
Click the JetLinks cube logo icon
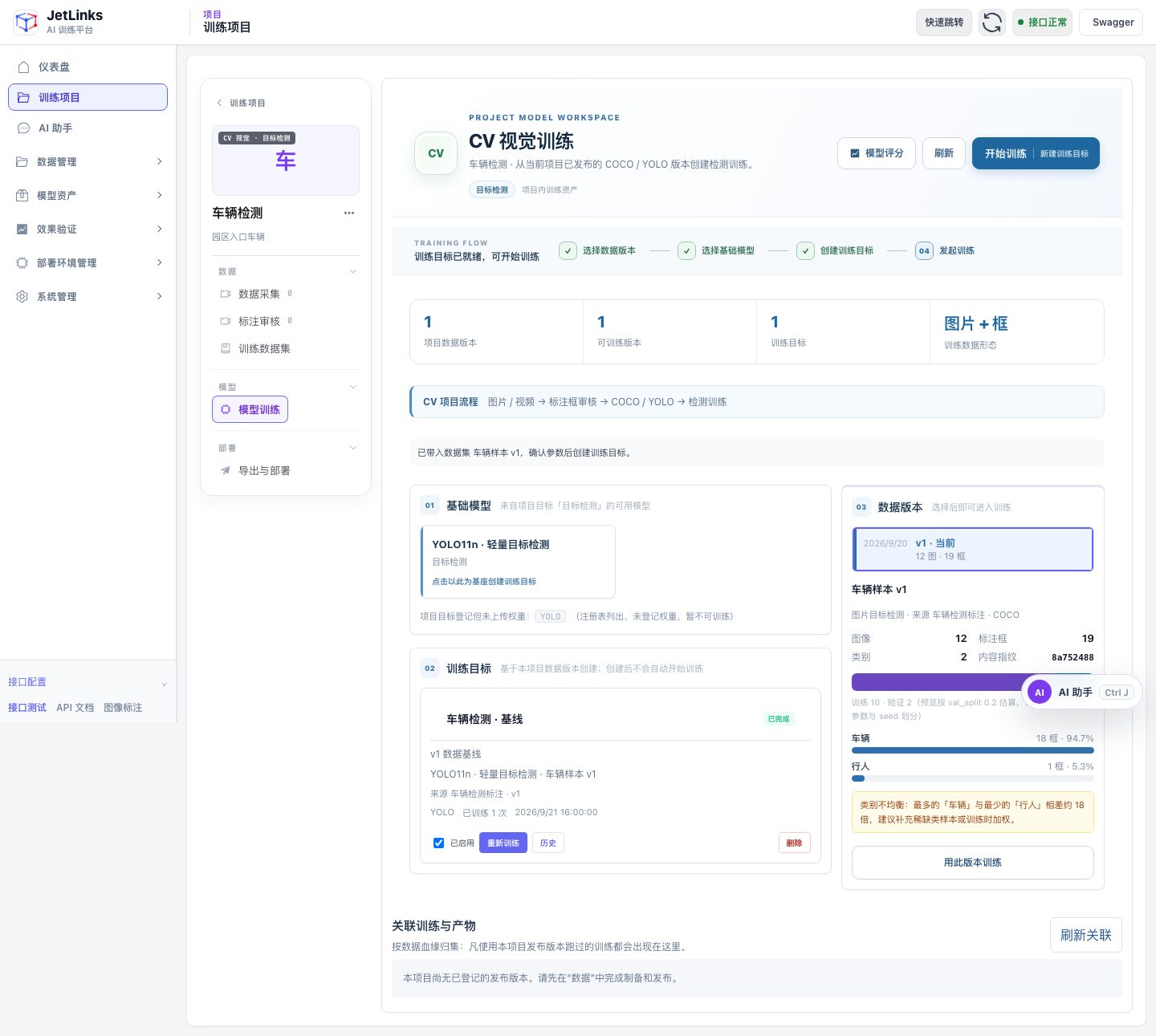coord(26,22)
